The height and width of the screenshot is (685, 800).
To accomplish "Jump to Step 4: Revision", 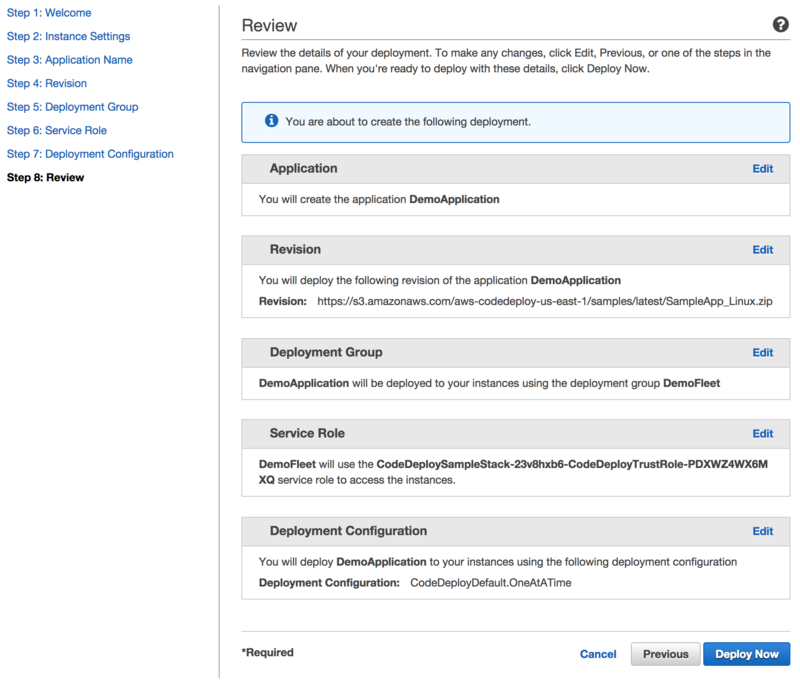I will (47, 83).
